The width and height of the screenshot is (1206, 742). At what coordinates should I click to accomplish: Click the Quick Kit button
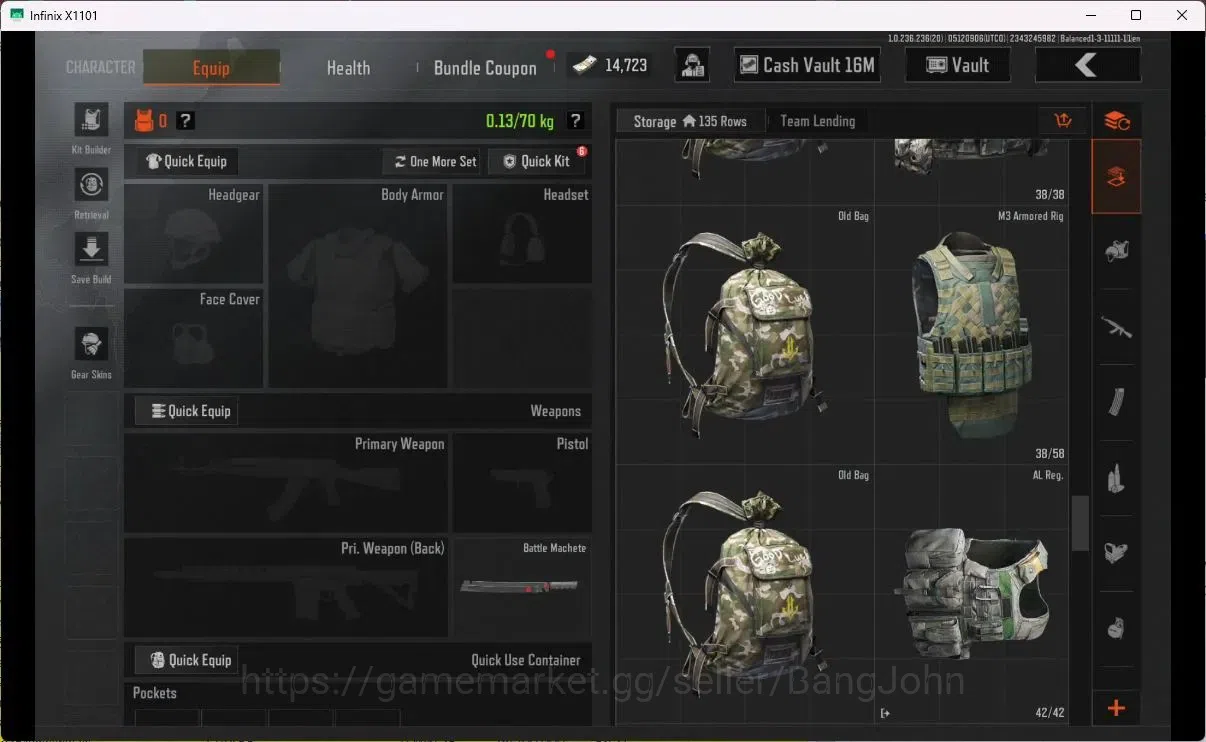(x=537, y=161)
